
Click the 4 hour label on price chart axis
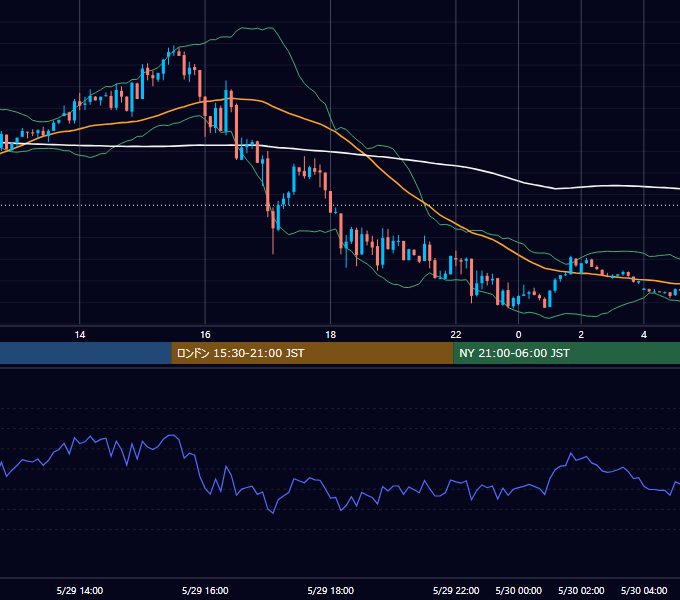[x=644, y=335]
